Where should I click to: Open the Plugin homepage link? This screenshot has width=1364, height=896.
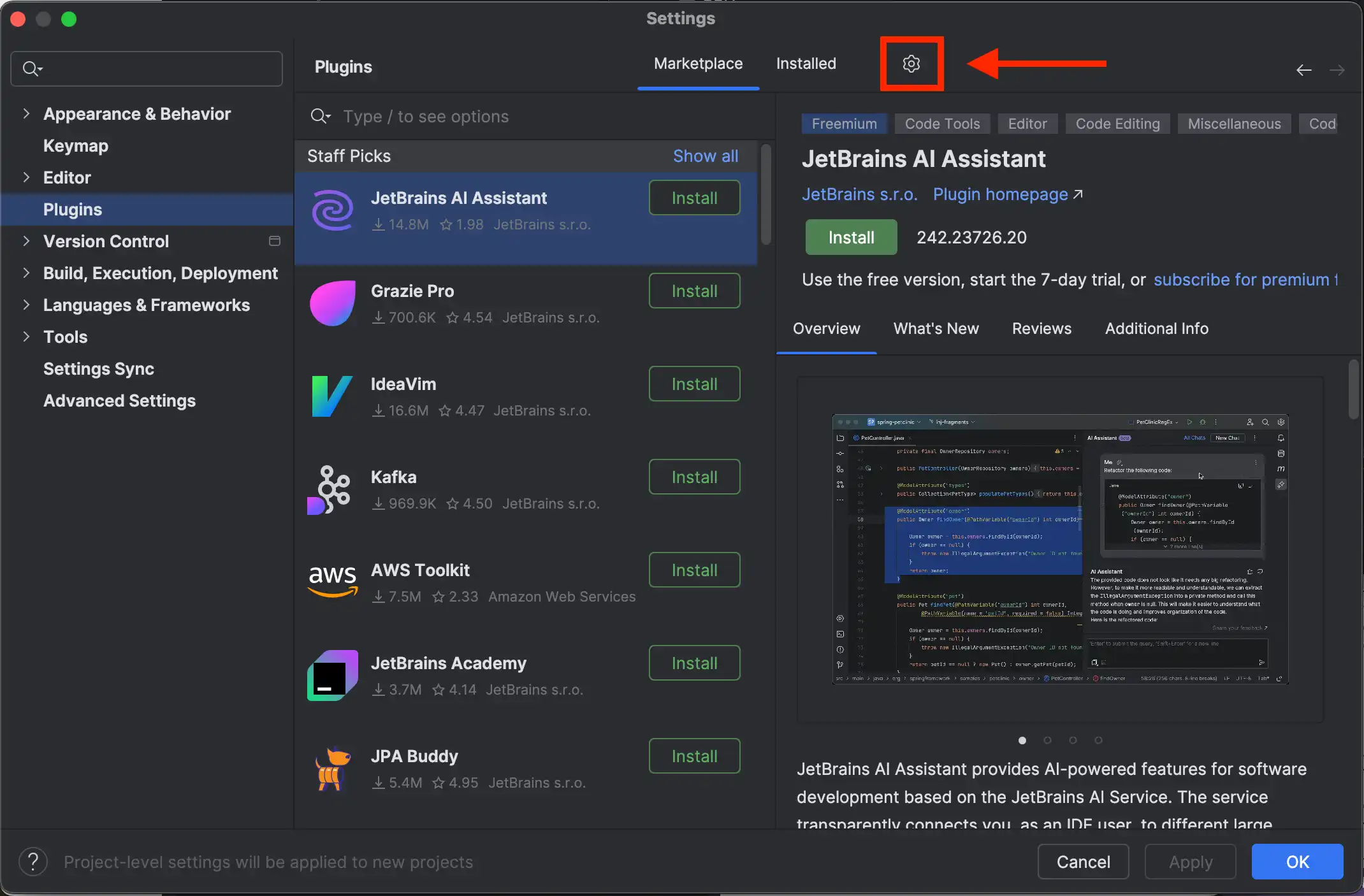click(1000, 195)
